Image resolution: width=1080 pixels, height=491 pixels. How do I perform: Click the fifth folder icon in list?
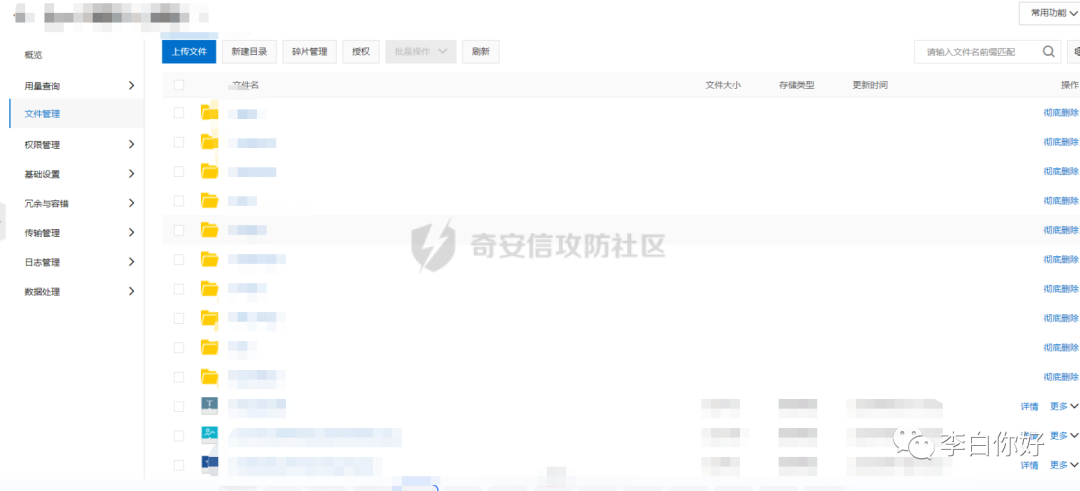[x=209, y=230]
